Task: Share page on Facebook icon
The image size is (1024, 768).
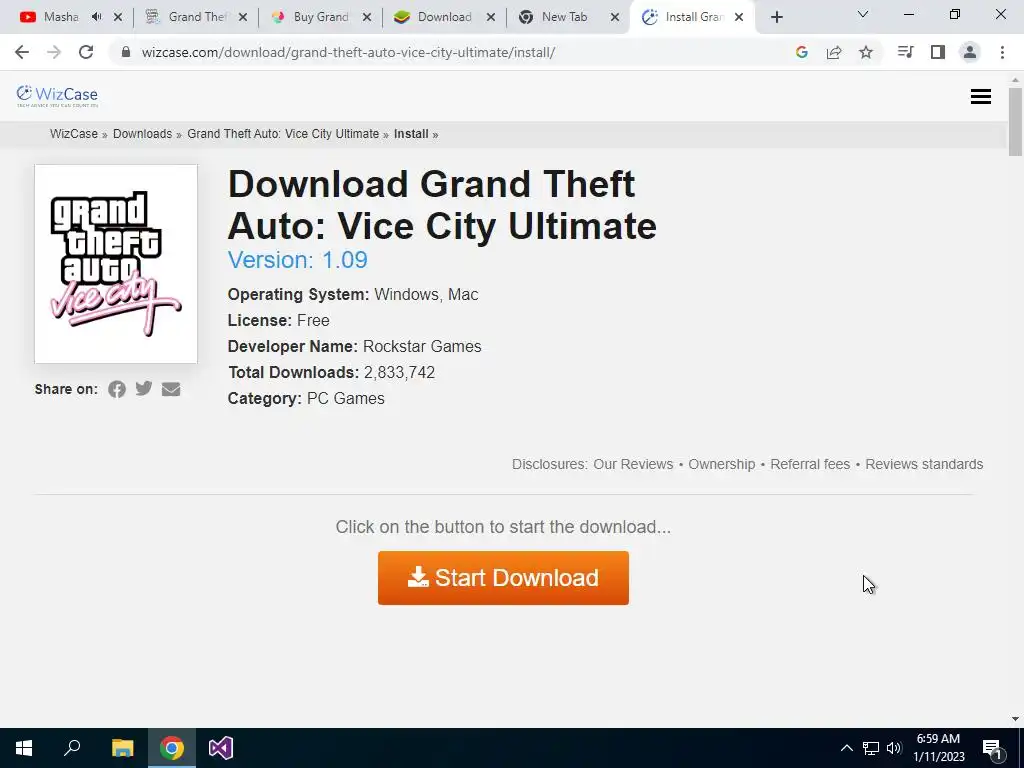Action: tap(117, 389)
